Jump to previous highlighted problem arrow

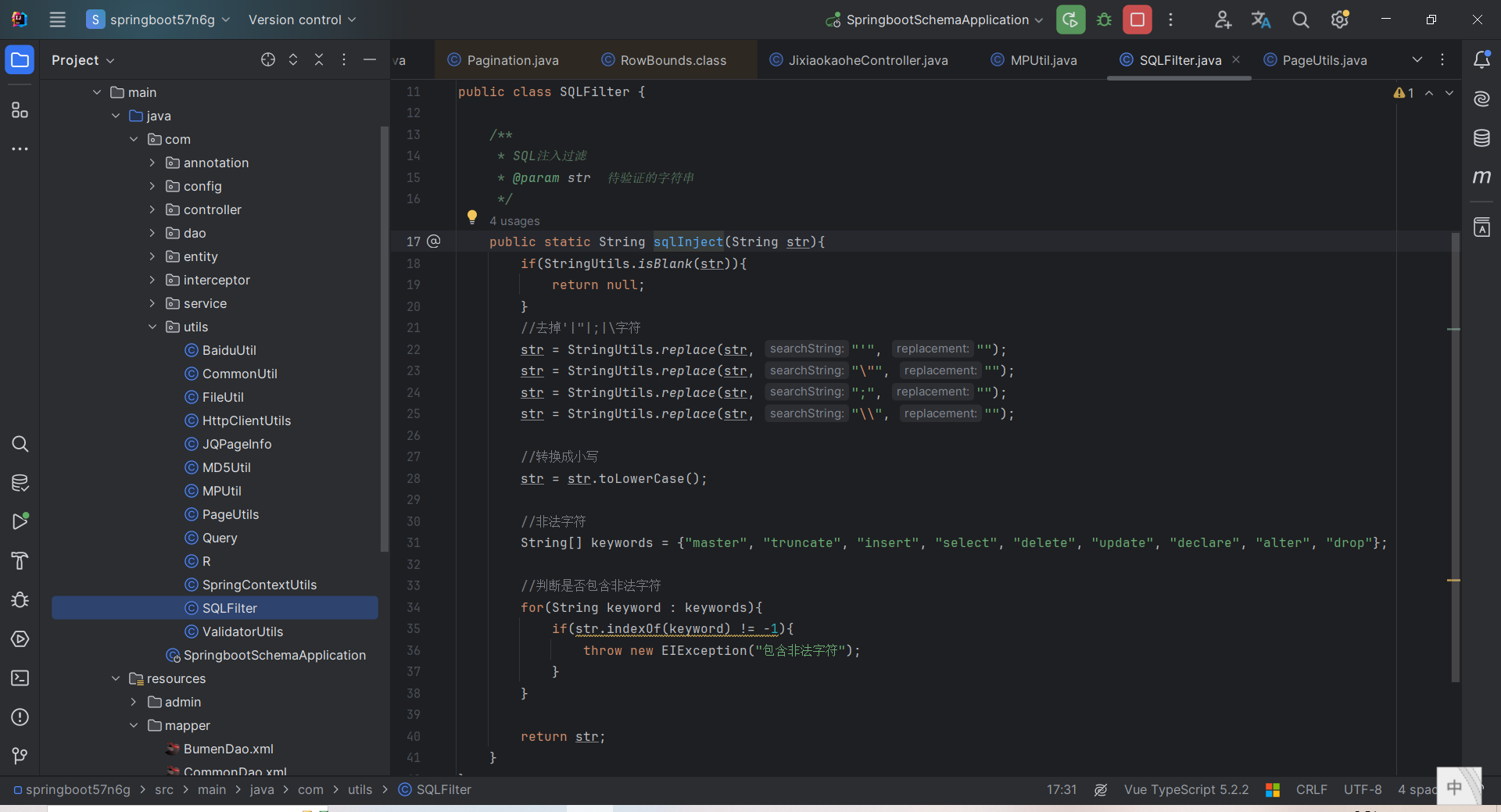[x=1429, y=93]
